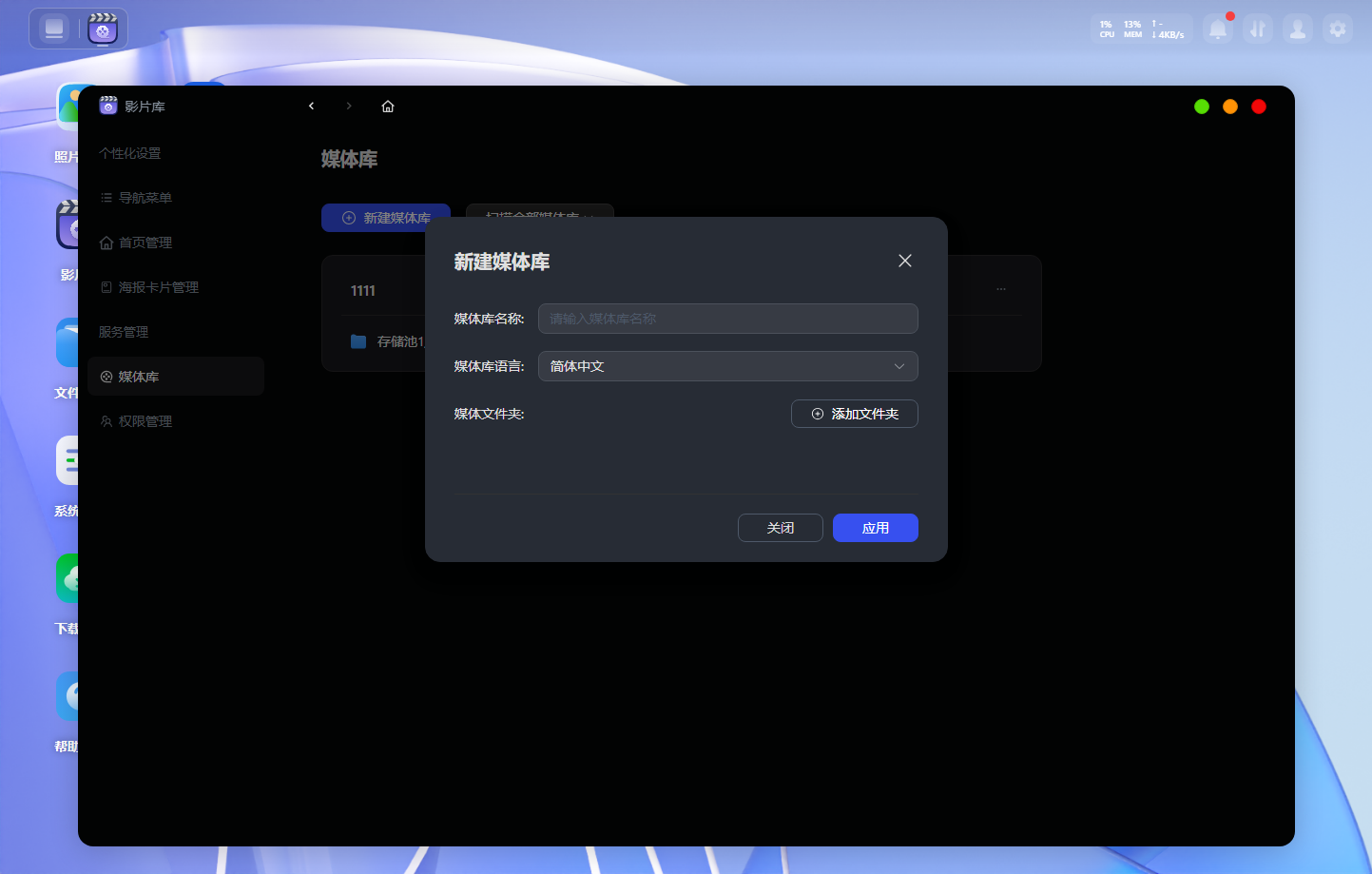Click the 媒体文件夹: label
Viewport: 1372px width, 874px height.
[490, 414]
